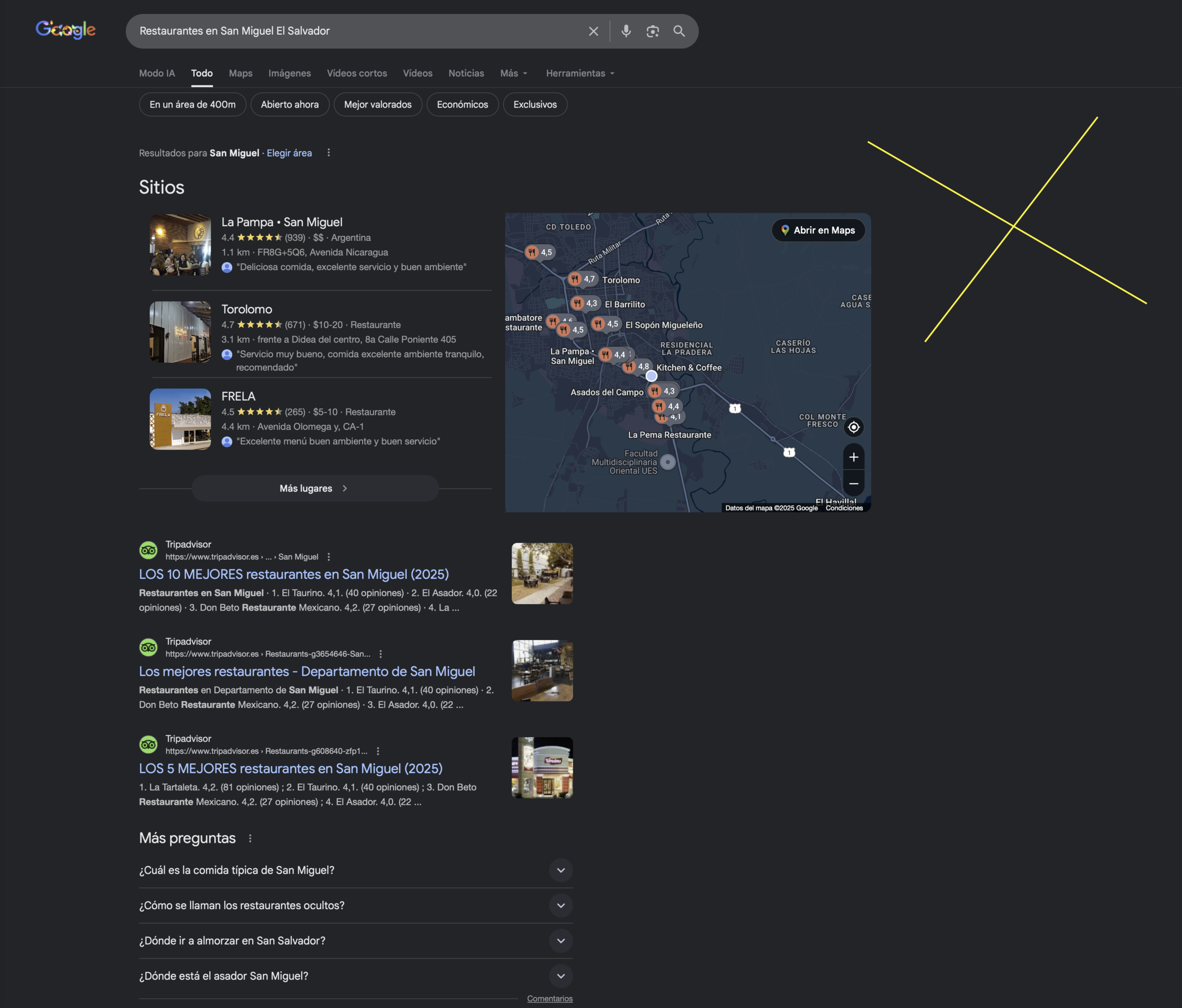Switch to the 'Maps' tab
Viewport: 1182px width, 1008px height.
[x=241, y=73]
